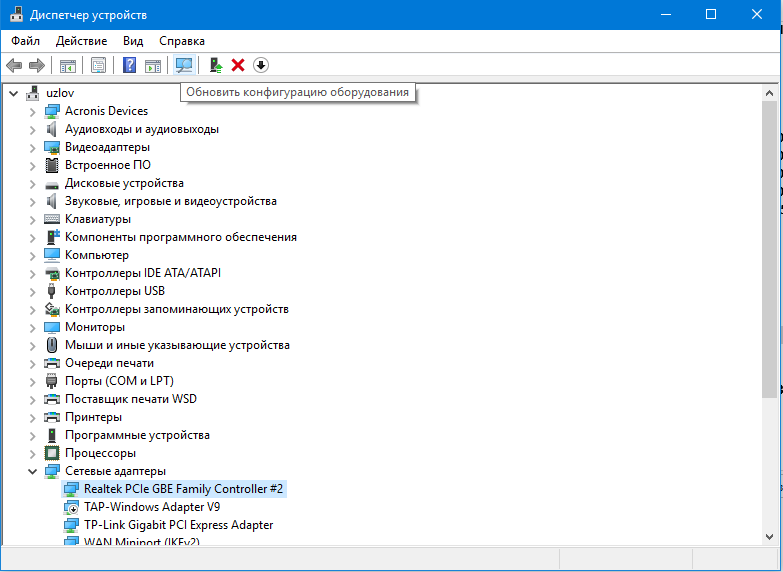
Task: Click the Update driver toolbar icon
Action: [x=215, y=65]
